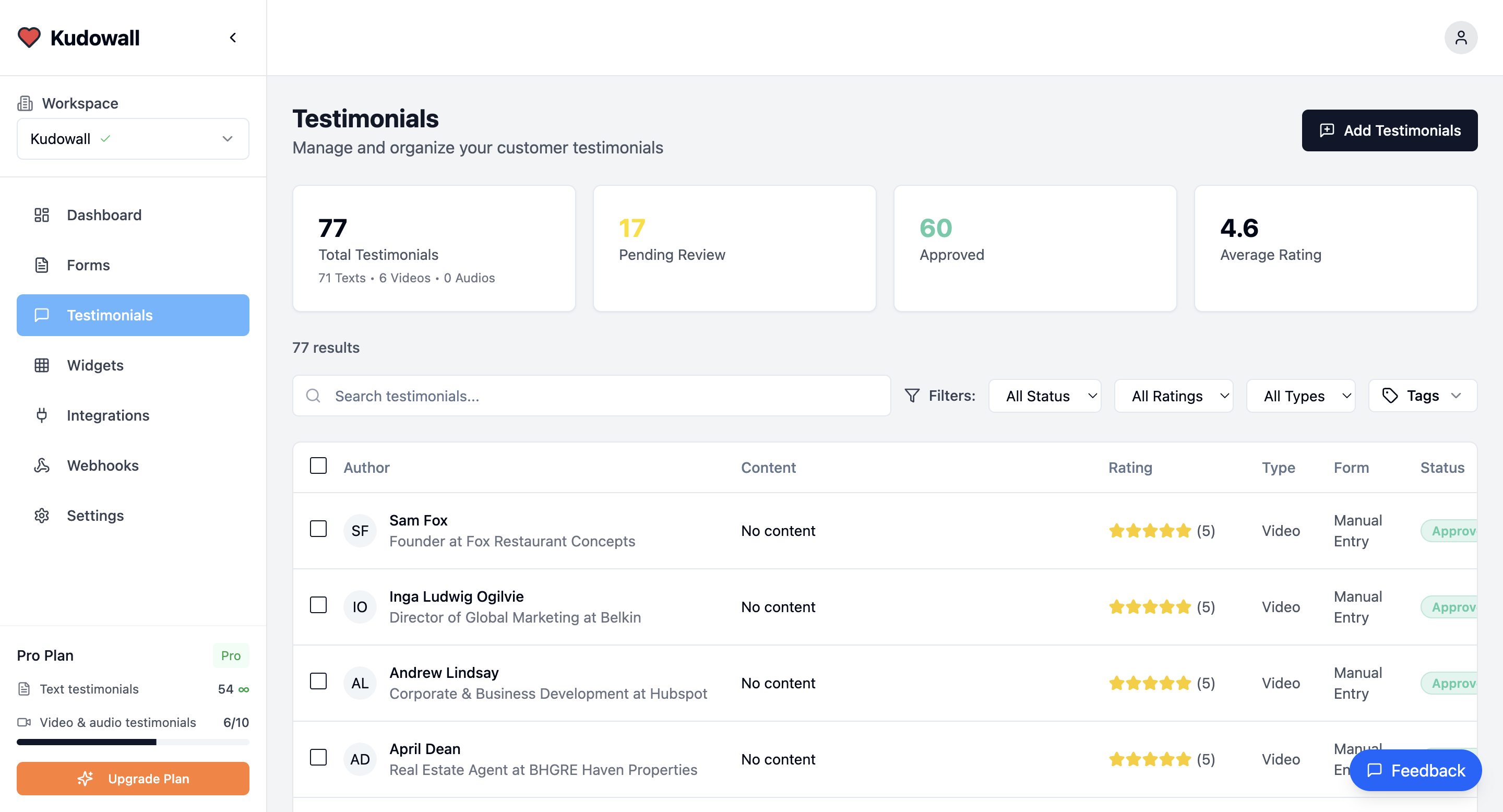Go to Dashboard in the sidebar

[x=133, y=215]
